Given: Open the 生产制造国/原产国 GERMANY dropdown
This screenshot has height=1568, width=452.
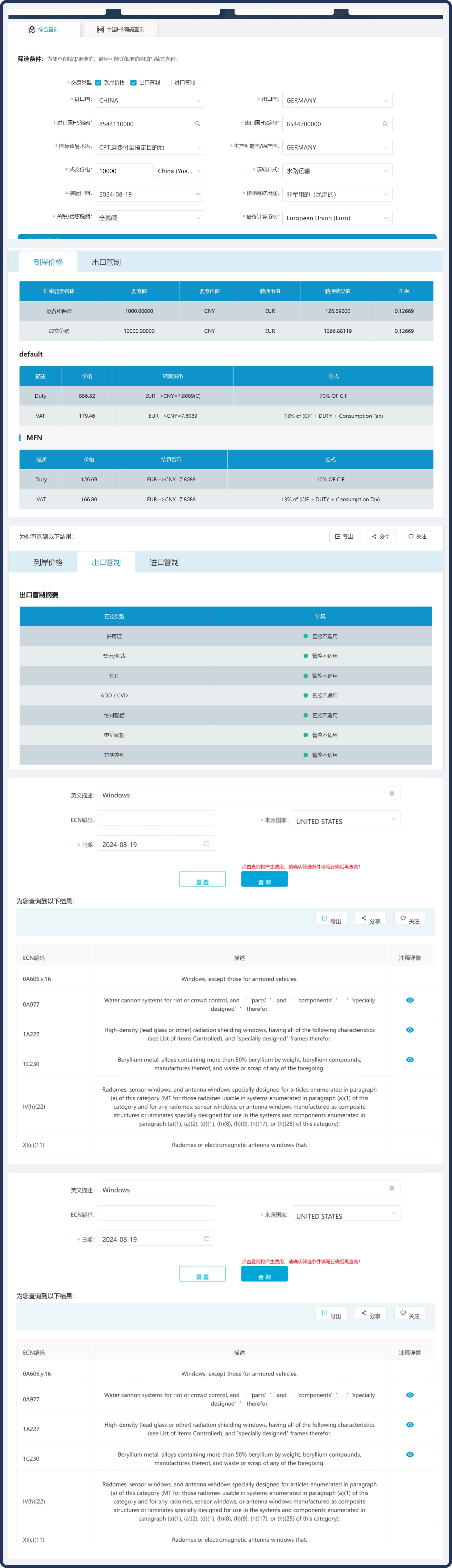Looking at the screenshot, I should [x=337, y=147].
